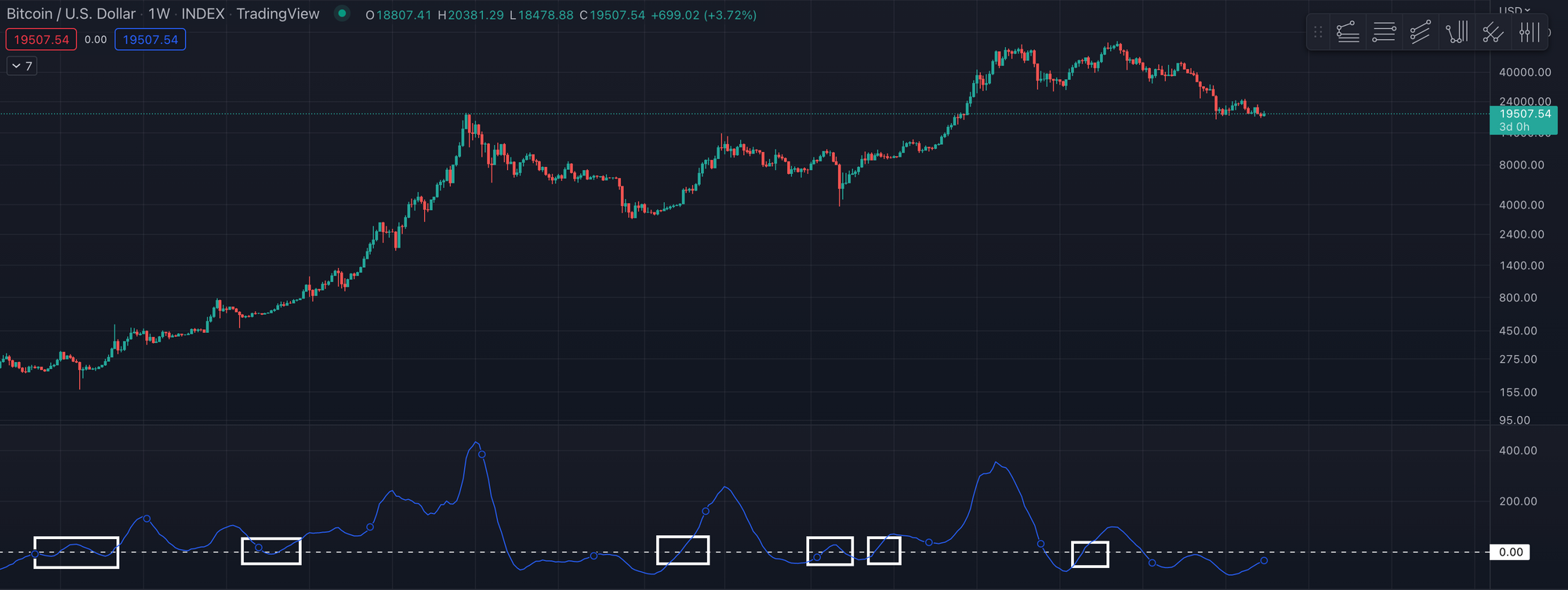Click the 8000.00 price scale label
This screenshot has height=590, width=1568.
click(x=1522, y=165)
